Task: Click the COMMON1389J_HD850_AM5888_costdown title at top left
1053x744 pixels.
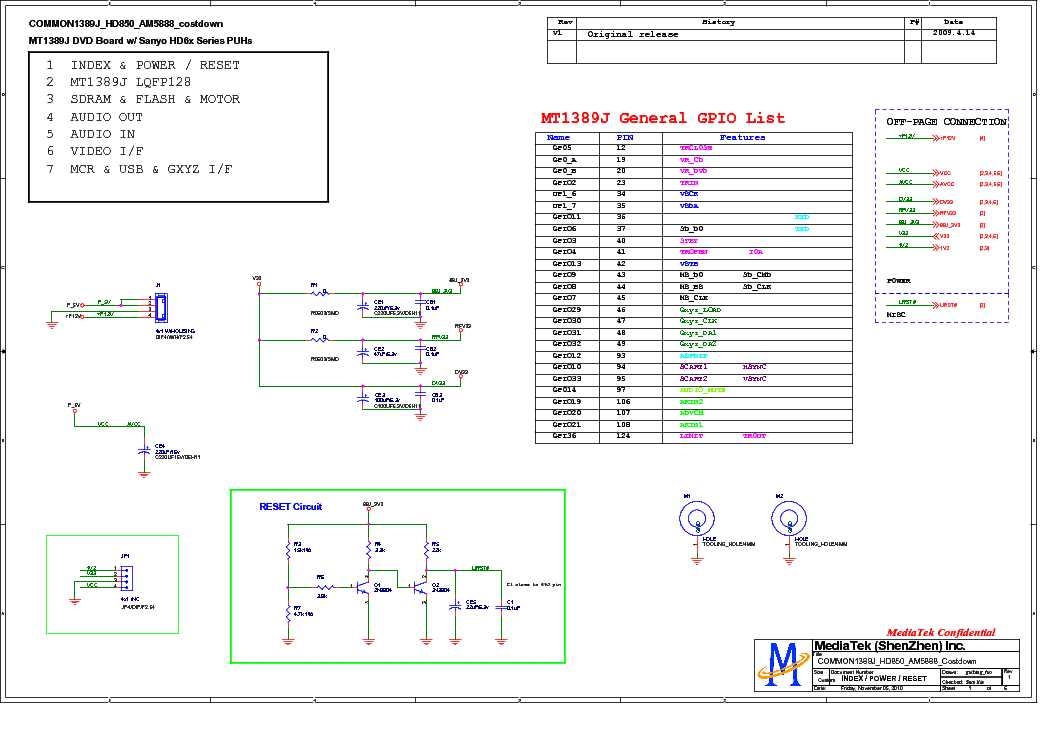Action: 126,24
